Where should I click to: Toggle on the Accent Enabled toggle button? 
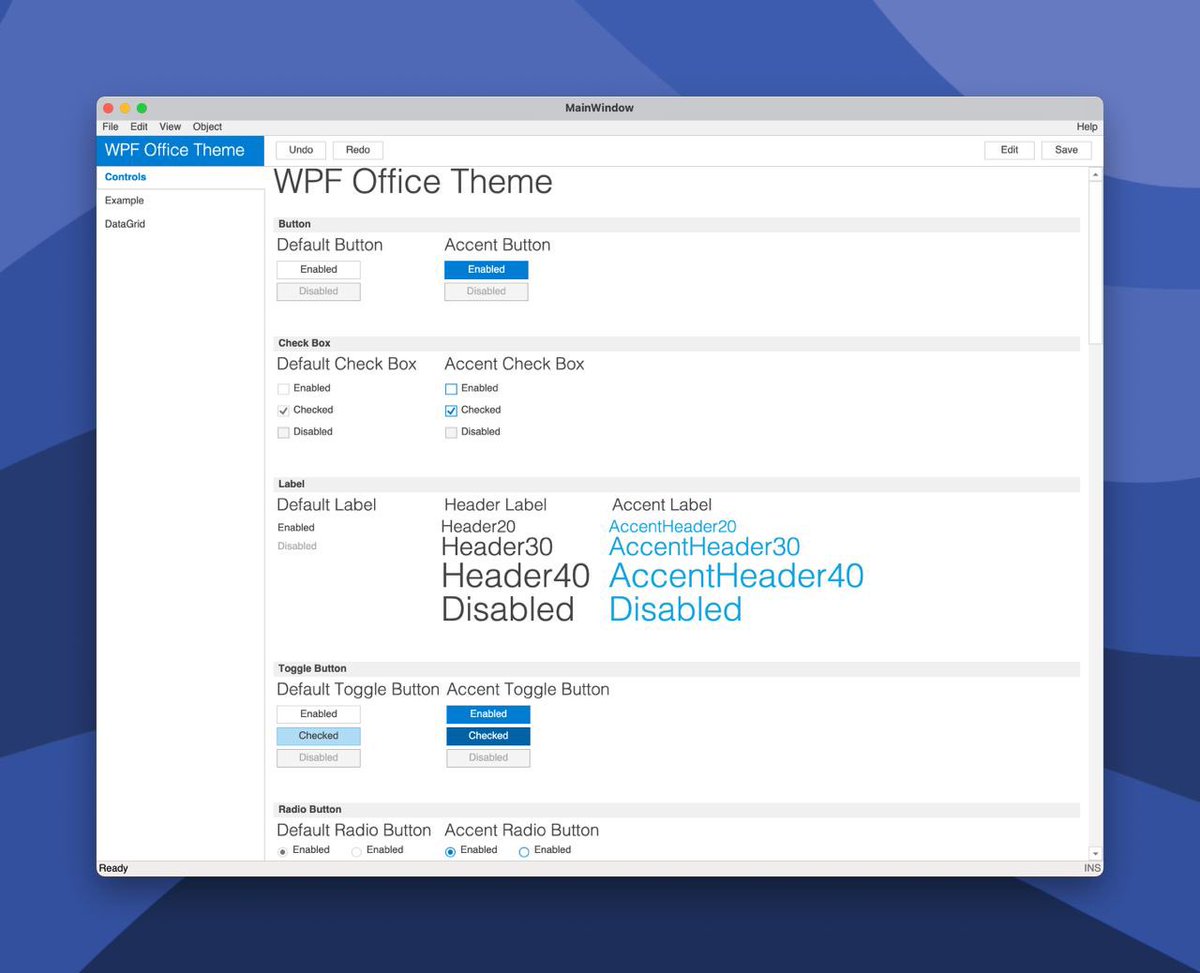(x=487, y=714)
